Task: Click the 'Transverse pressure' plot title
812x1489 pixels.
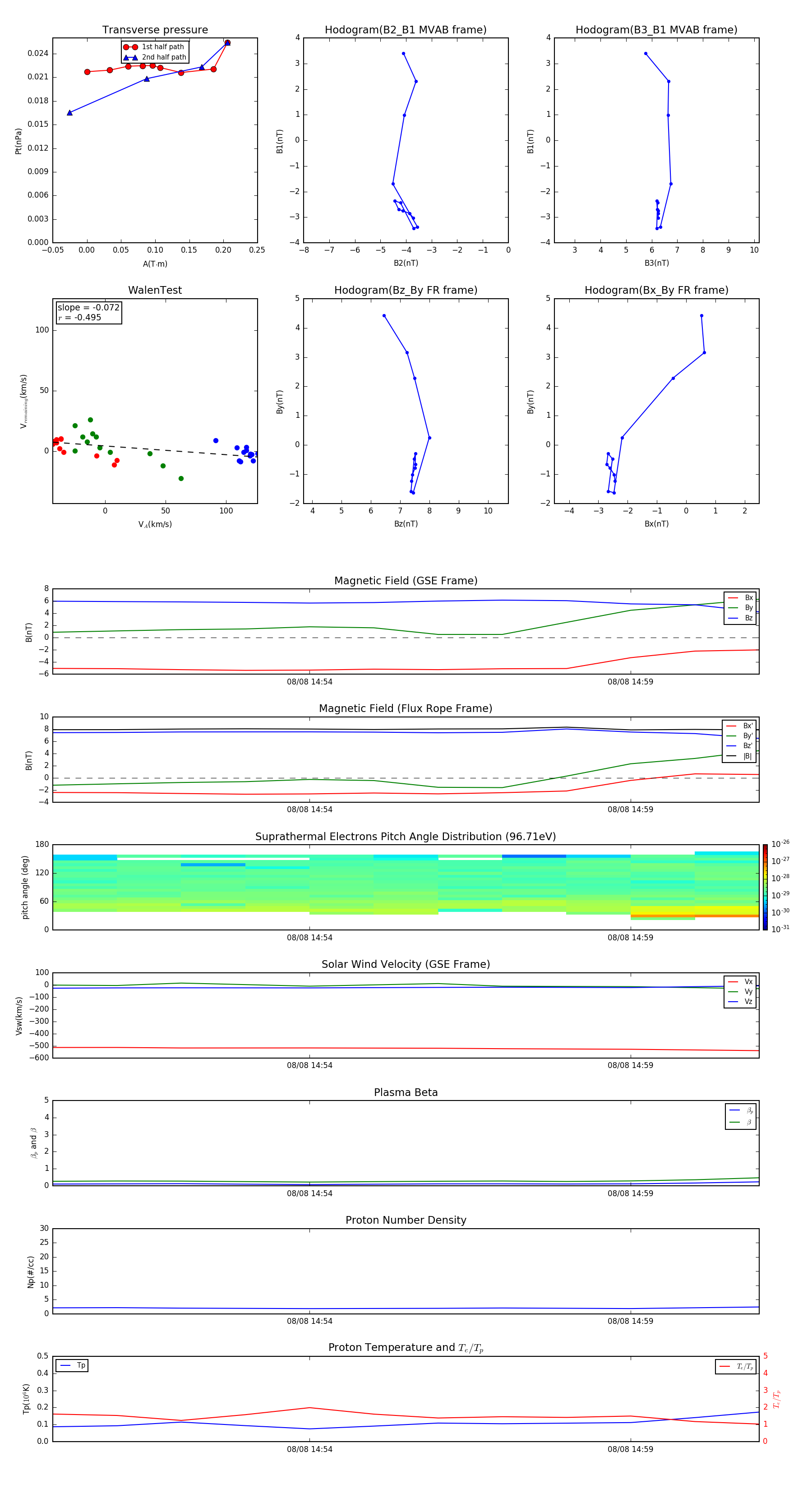Action: tap(155, 30)
